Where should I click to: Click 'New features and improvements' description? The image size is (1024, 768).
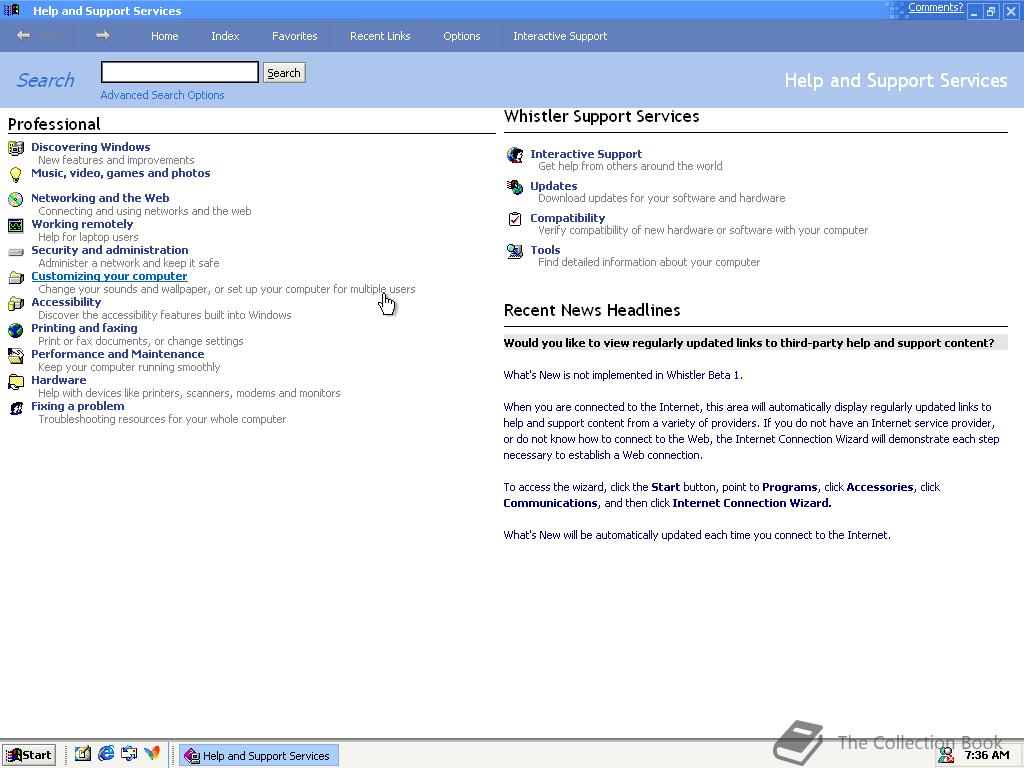click(116, 160)
